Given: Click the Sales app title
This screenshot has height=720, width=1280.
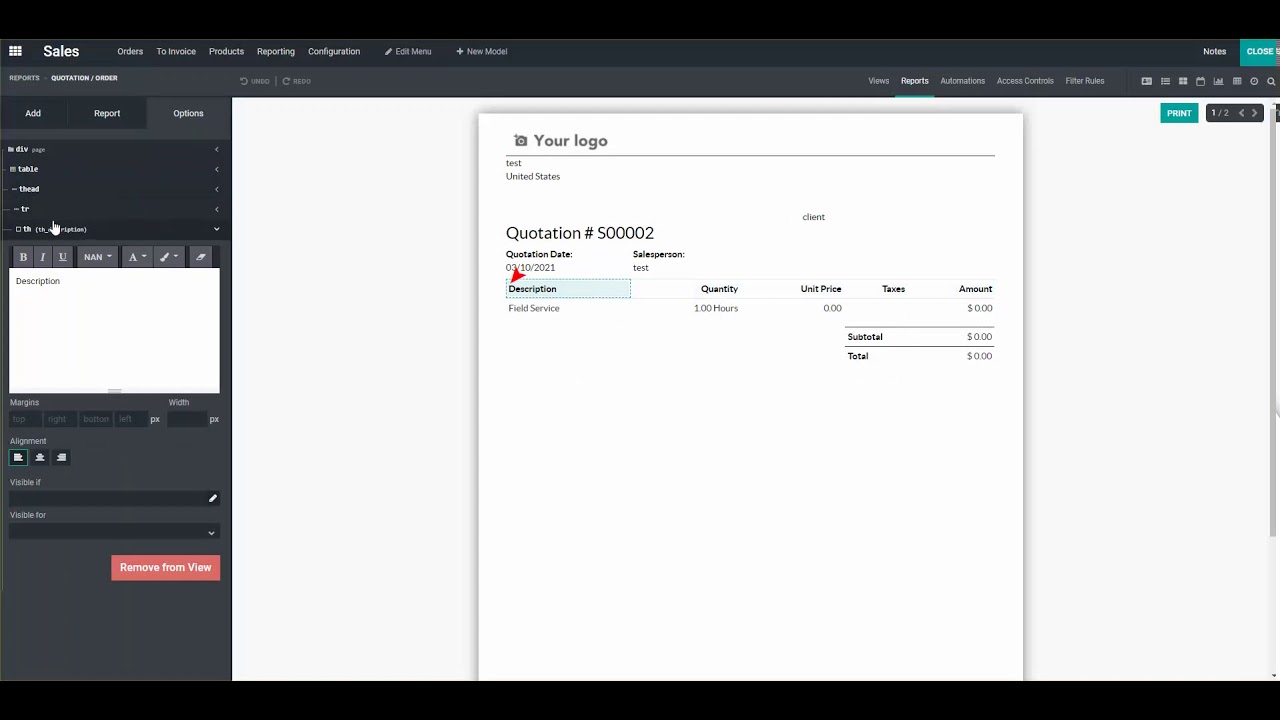Looking at the screenshot, I should click(x=61, y=51).
